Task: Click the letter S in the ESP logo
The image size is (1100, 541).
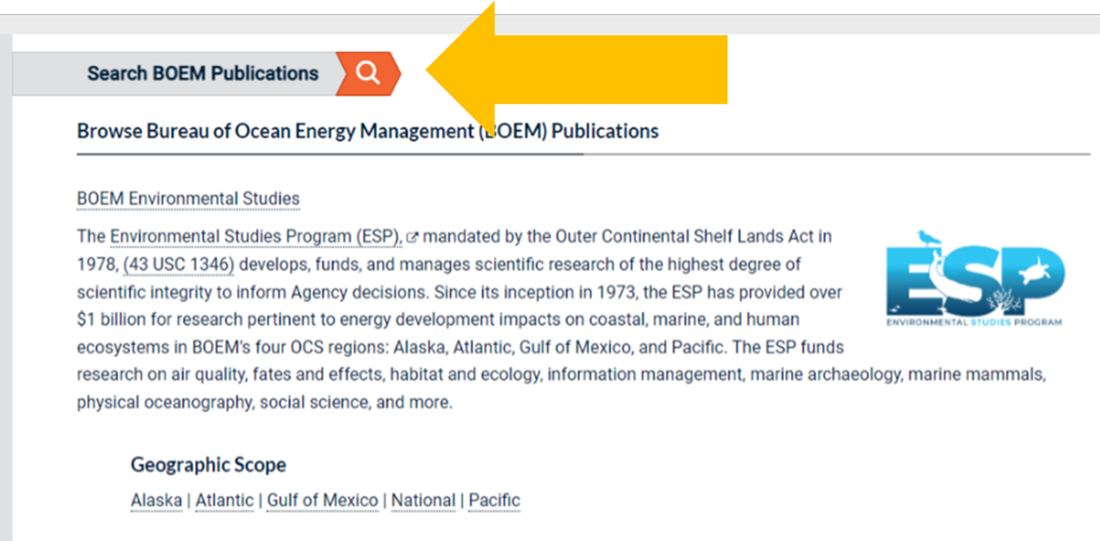Action: click(975, 280)
